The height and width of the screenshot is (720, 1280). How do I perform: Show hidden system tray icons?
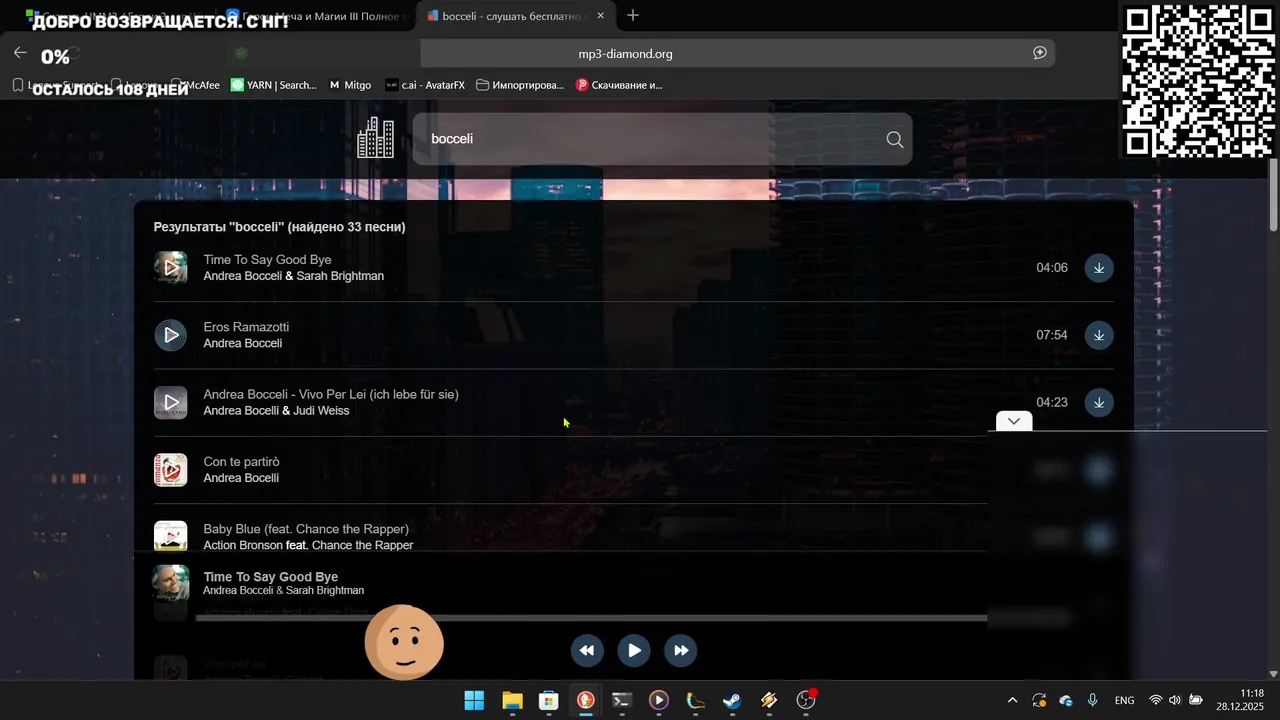click(1012, 700)
